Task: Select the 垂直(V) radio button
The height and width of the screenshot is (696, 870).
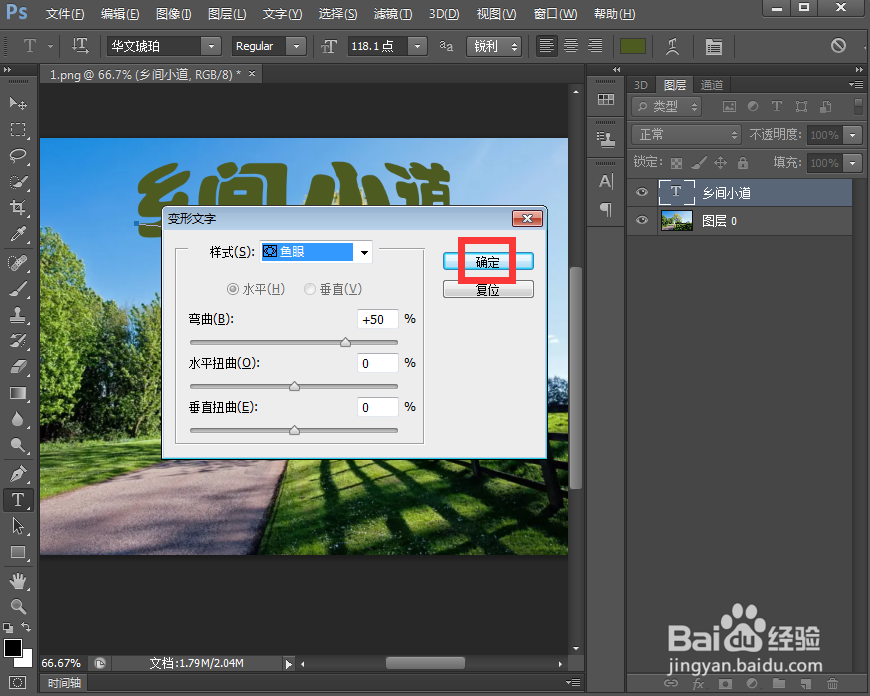Action: (x=310, y=288)
